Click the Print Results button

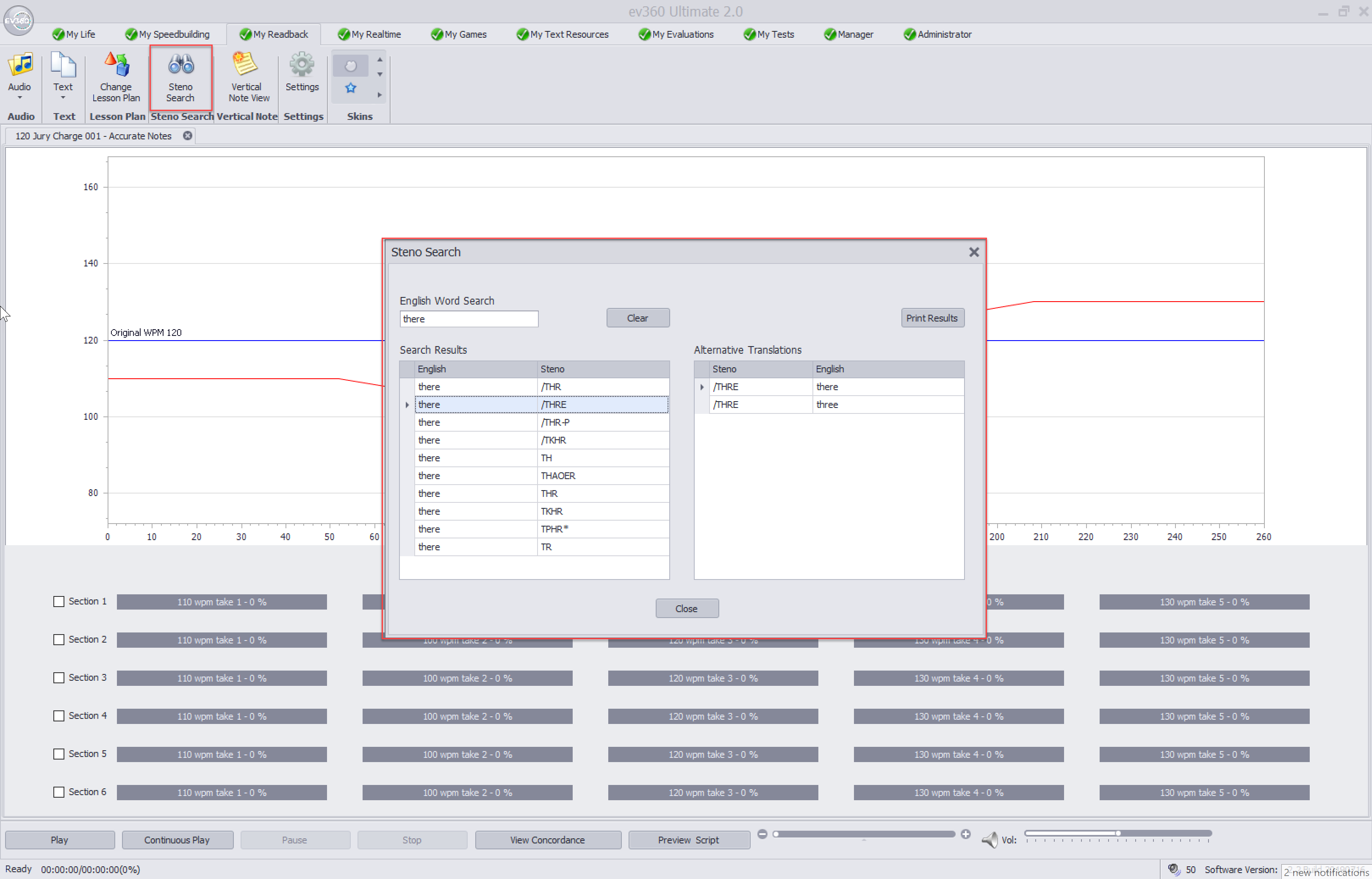[x=933, y=318]
